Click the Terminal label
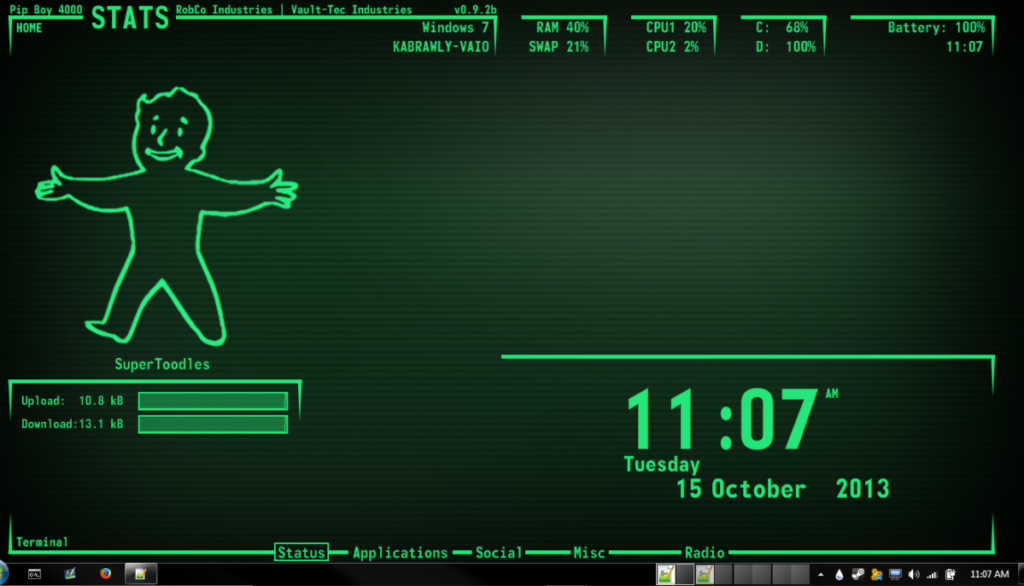Viewport: 1024px width, 586px height. point(42,542)
